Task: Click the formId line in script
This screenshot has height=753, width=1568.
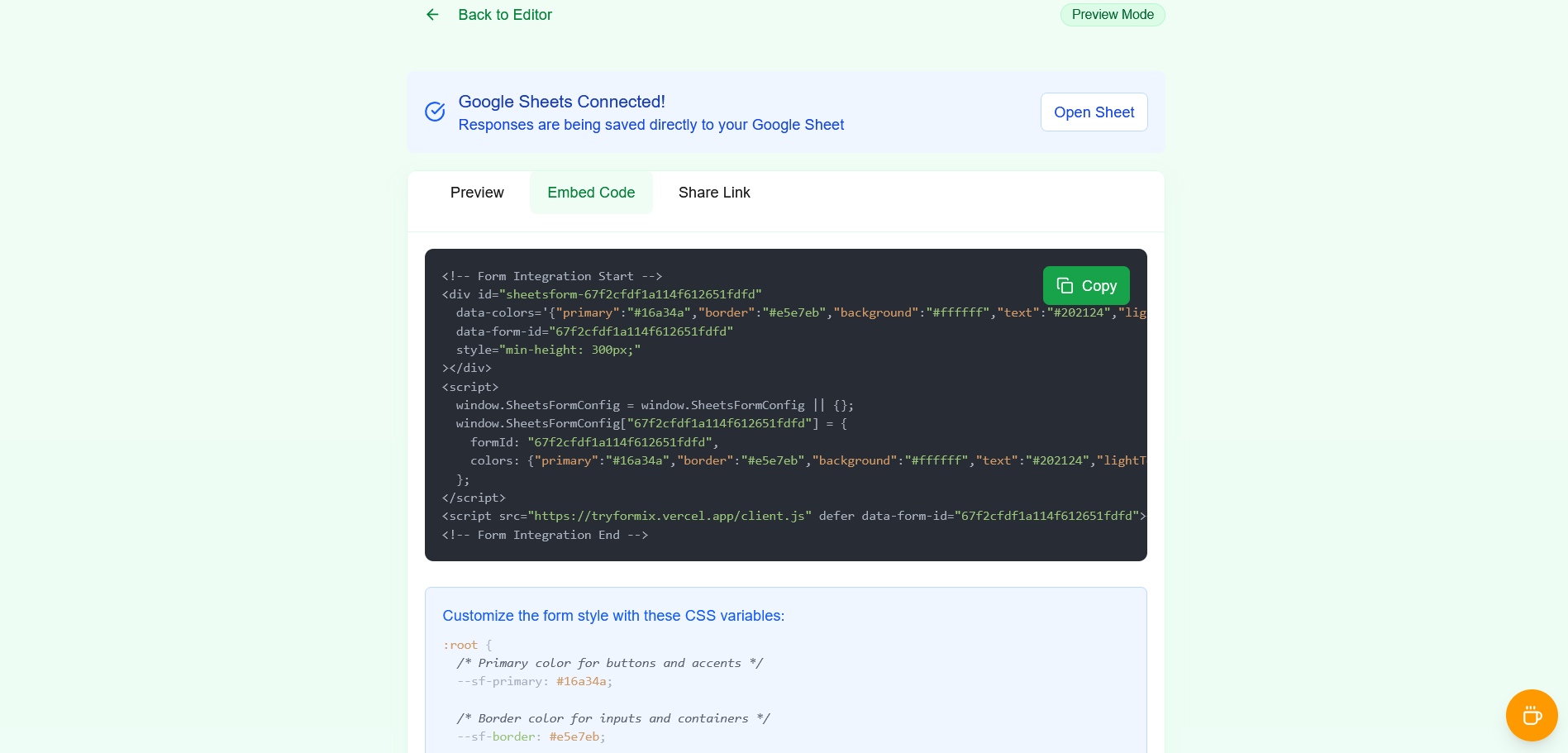Action: point(594,442)
